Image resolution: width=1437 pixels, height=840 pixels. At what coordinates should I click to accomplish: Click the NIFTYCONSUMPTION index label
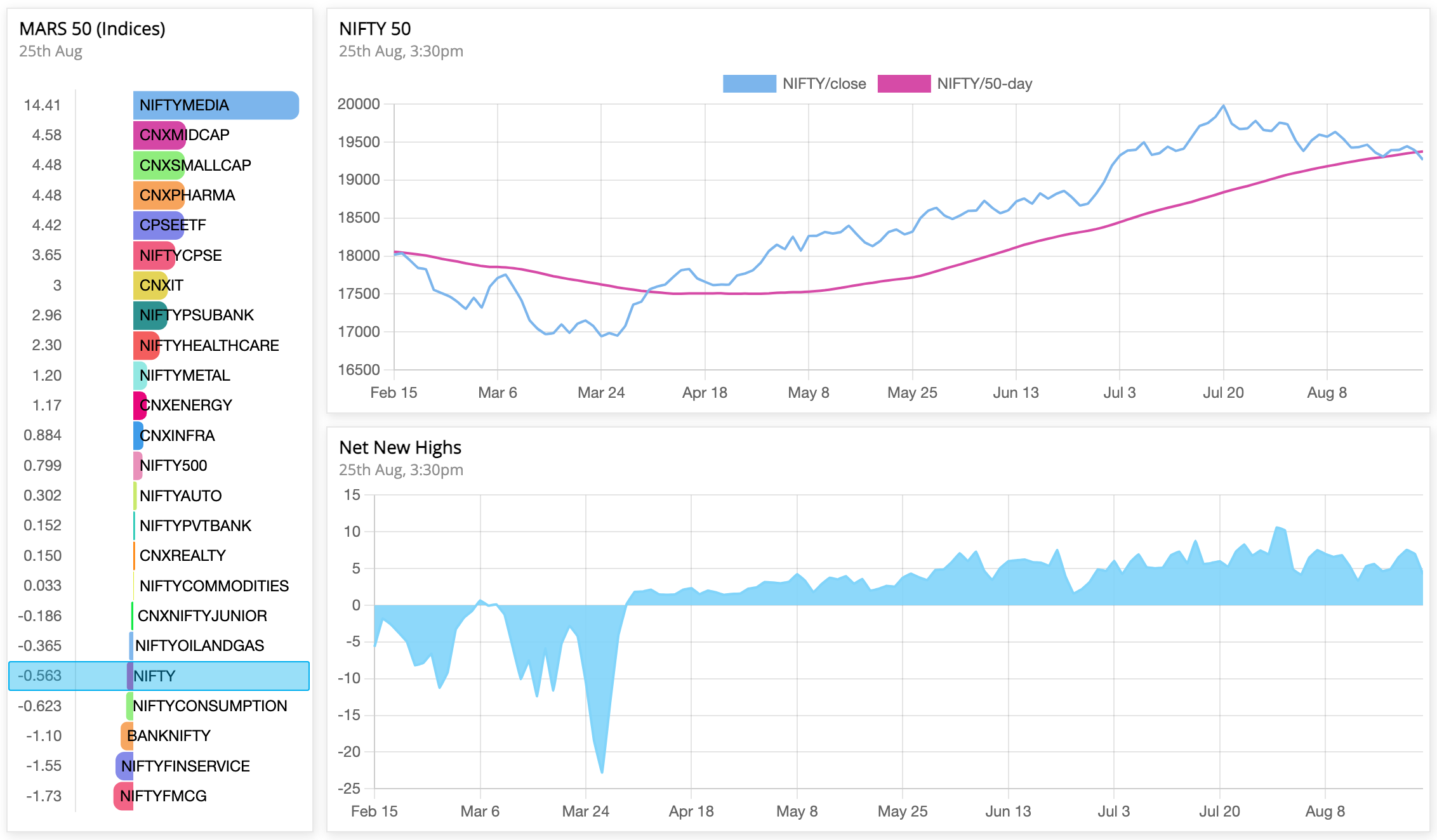click(209, 706)
